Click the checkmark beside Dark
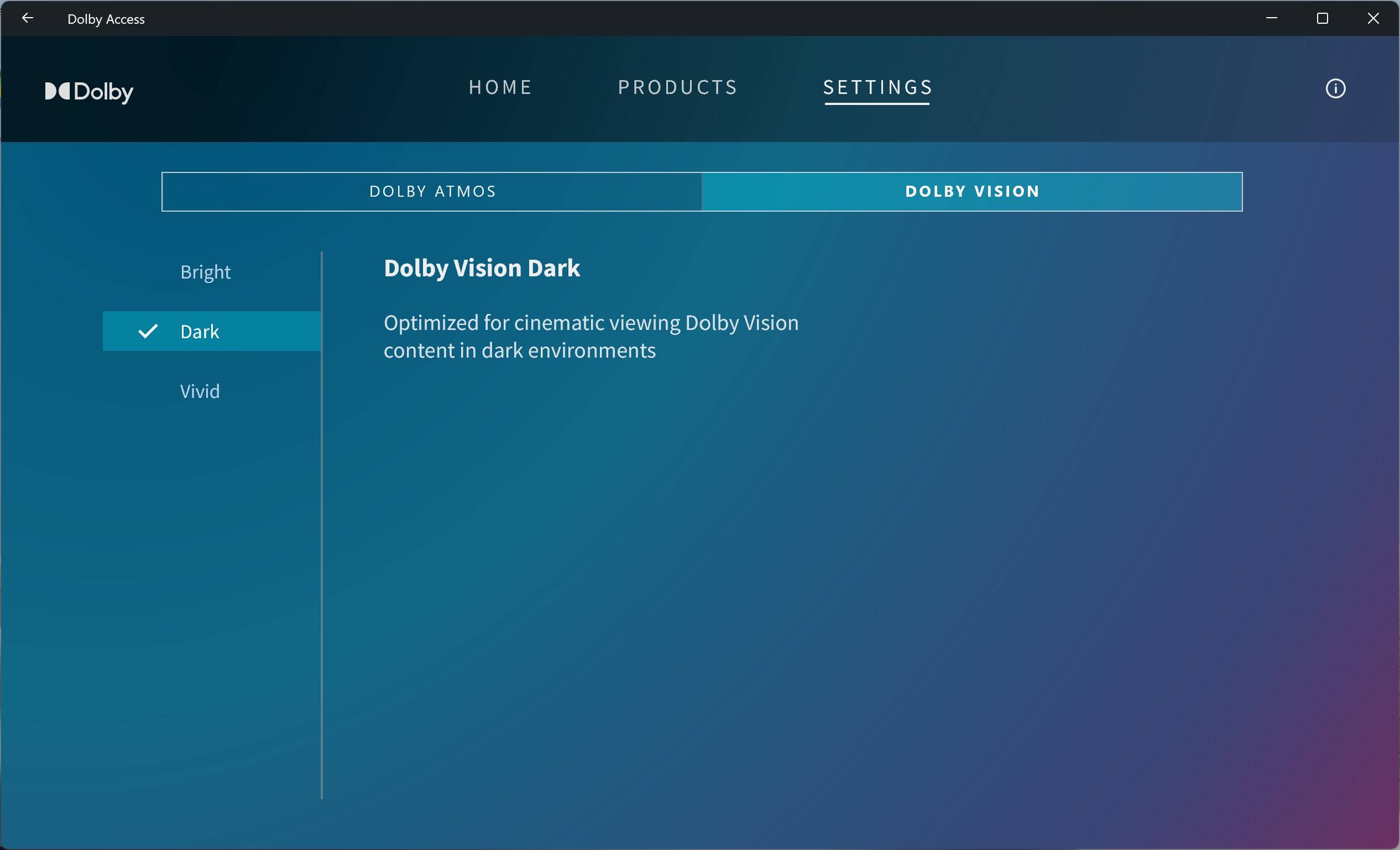Screen dimensions: 1400x850 [x=148, y=331]
